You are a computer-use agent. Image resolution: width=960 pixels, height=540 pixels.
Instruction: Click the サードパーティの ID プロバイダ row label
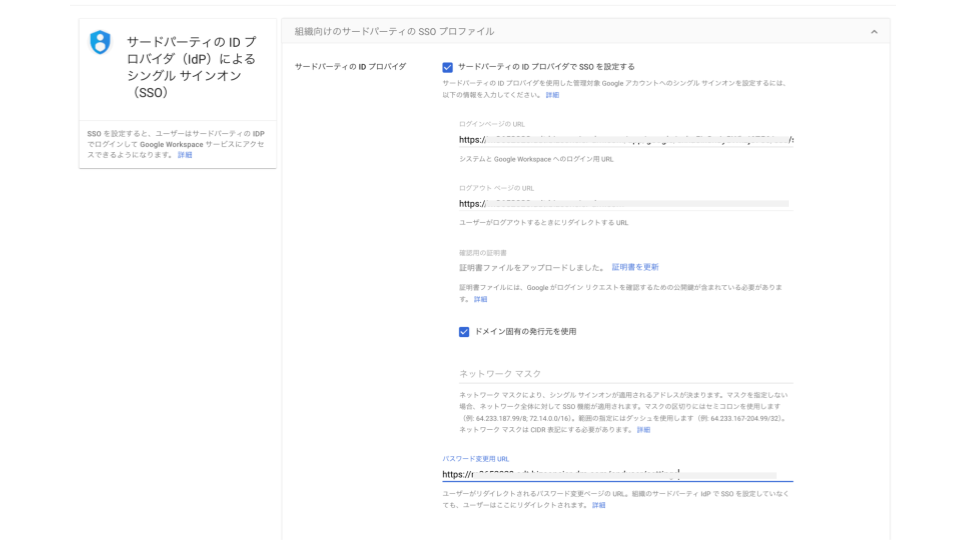(350, 67)
